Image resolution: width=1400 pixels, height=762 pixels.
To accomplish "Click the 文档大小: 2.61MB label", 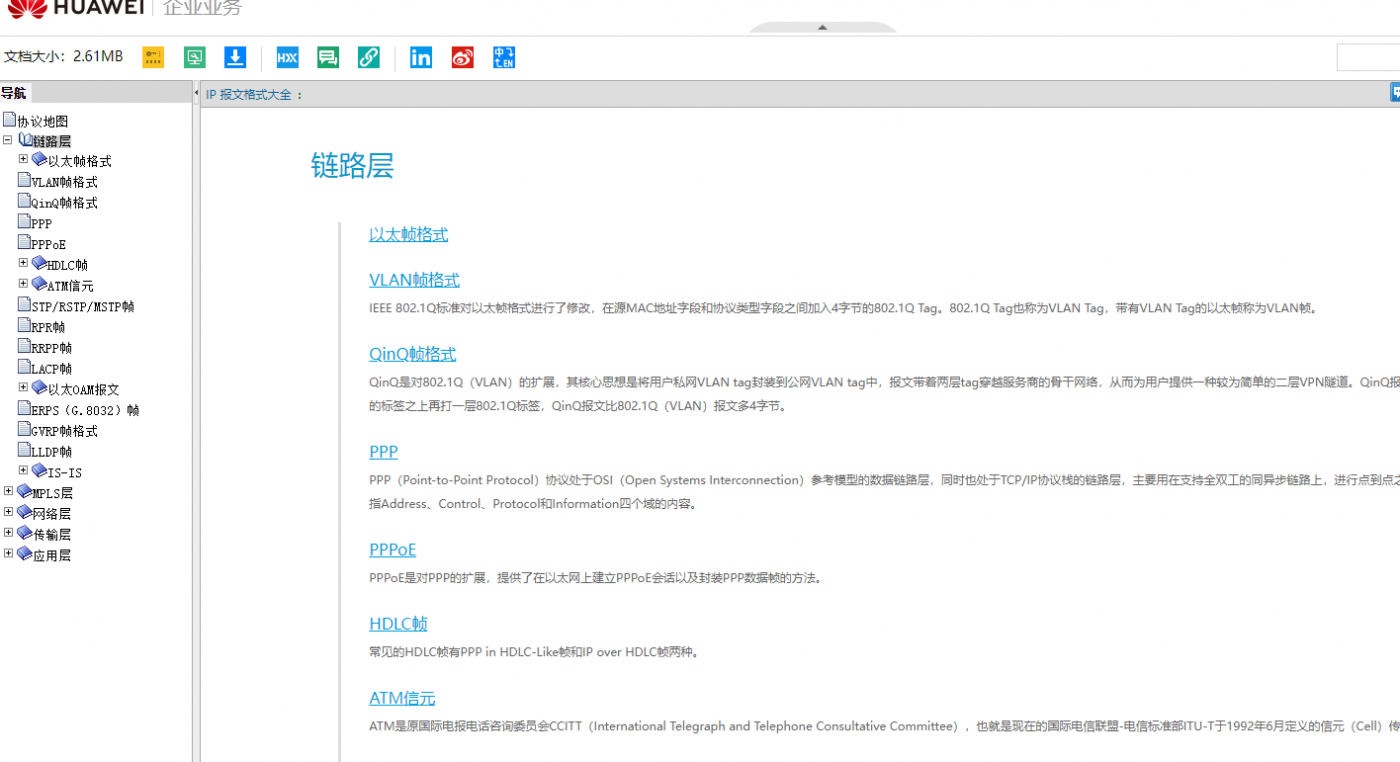I will pos(63,57).
